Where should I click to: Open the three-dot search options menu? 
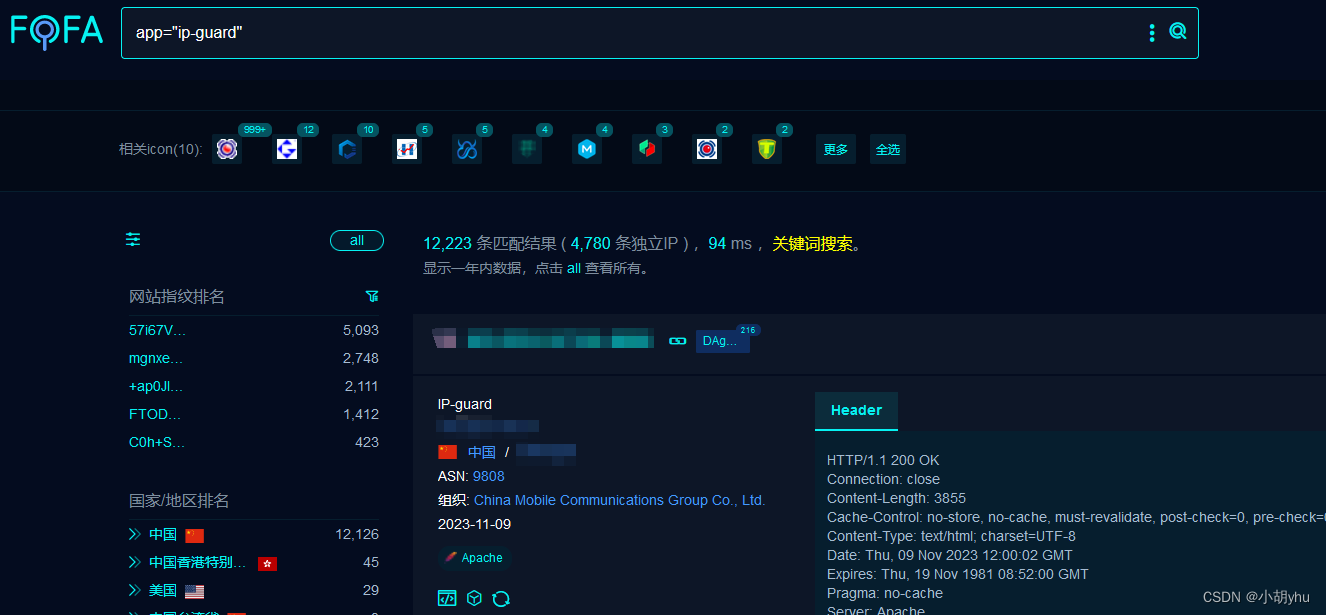pos(1152,33)
